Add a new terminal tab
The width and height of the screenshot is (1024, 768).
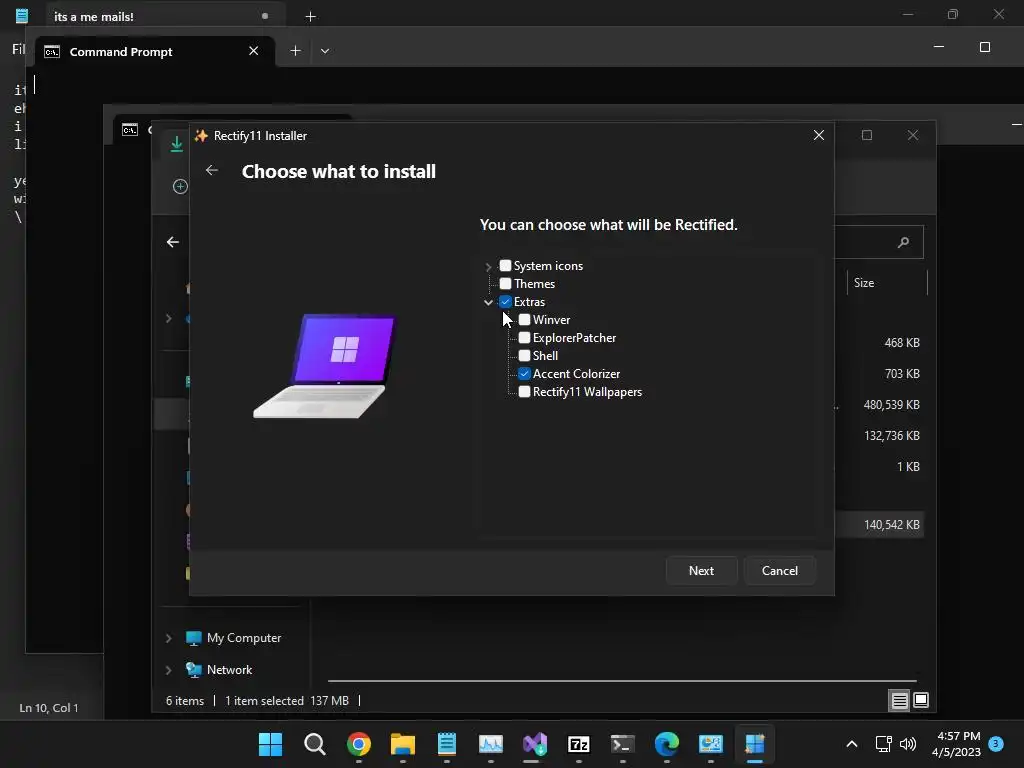(x=295, y=51)
